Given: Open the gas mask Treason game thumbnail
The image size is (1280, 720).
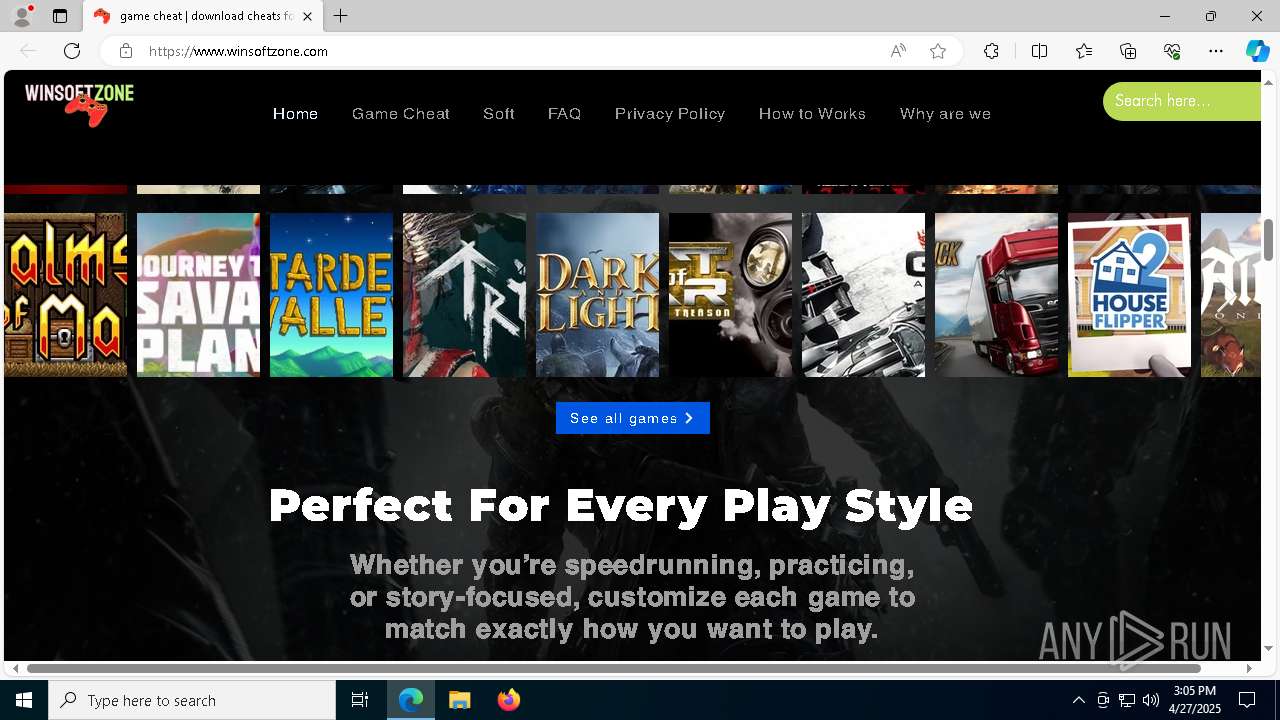Looking at the screenshot, I should click(x=730, y=295).
